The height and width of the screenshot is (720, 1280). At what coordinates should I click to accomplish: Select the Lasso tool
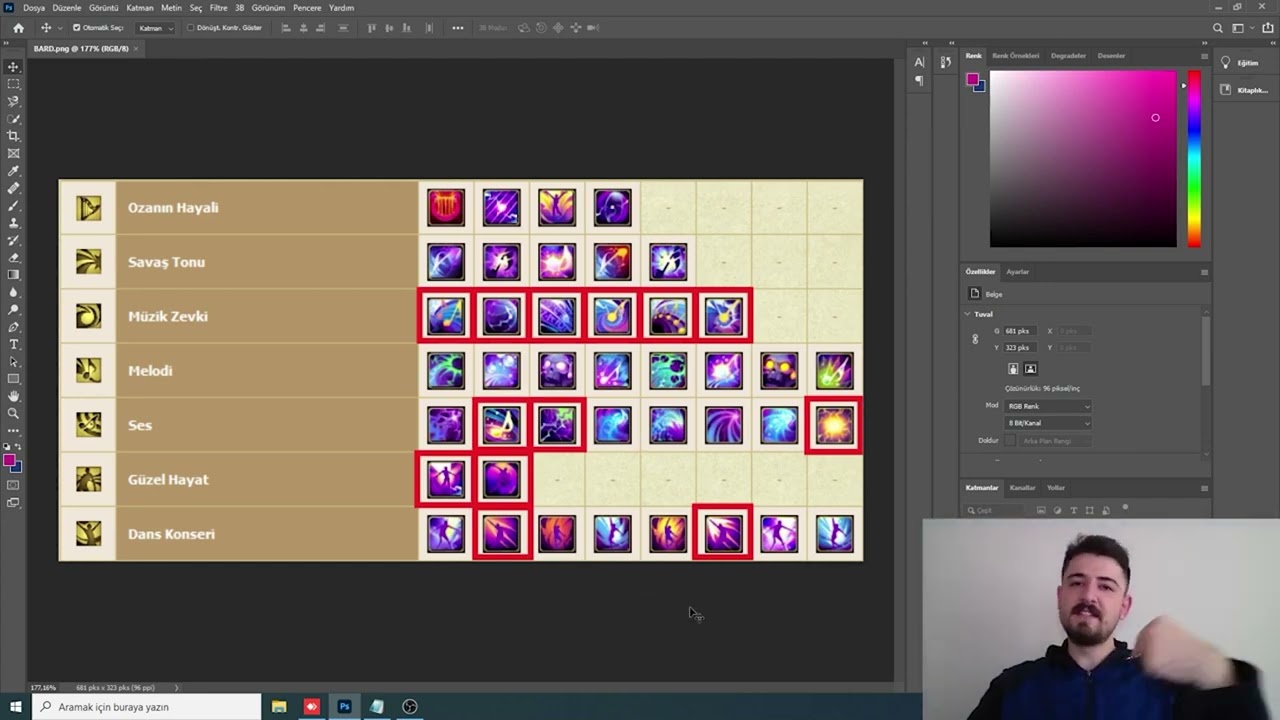point(13,101)
